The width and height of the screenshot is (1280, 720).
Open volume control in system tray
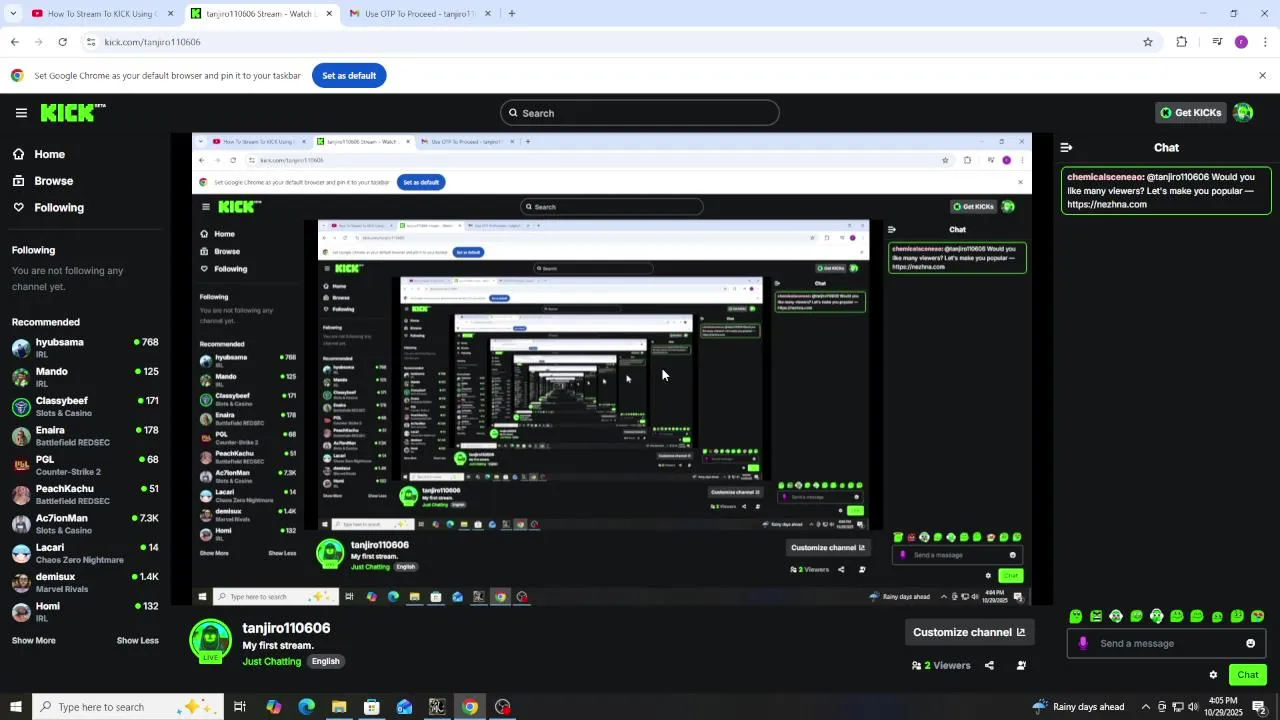click(1192, 707)
